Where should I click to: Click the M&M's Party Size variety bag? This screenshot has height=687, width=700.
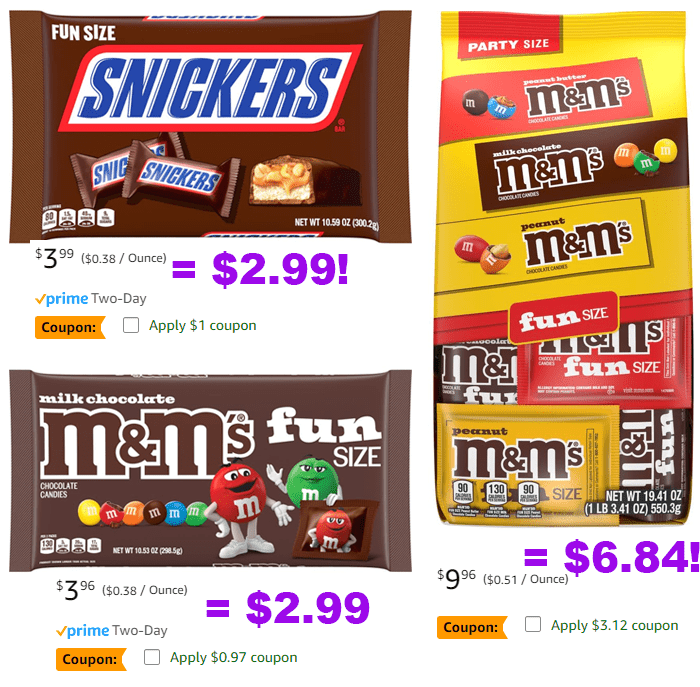561,268
